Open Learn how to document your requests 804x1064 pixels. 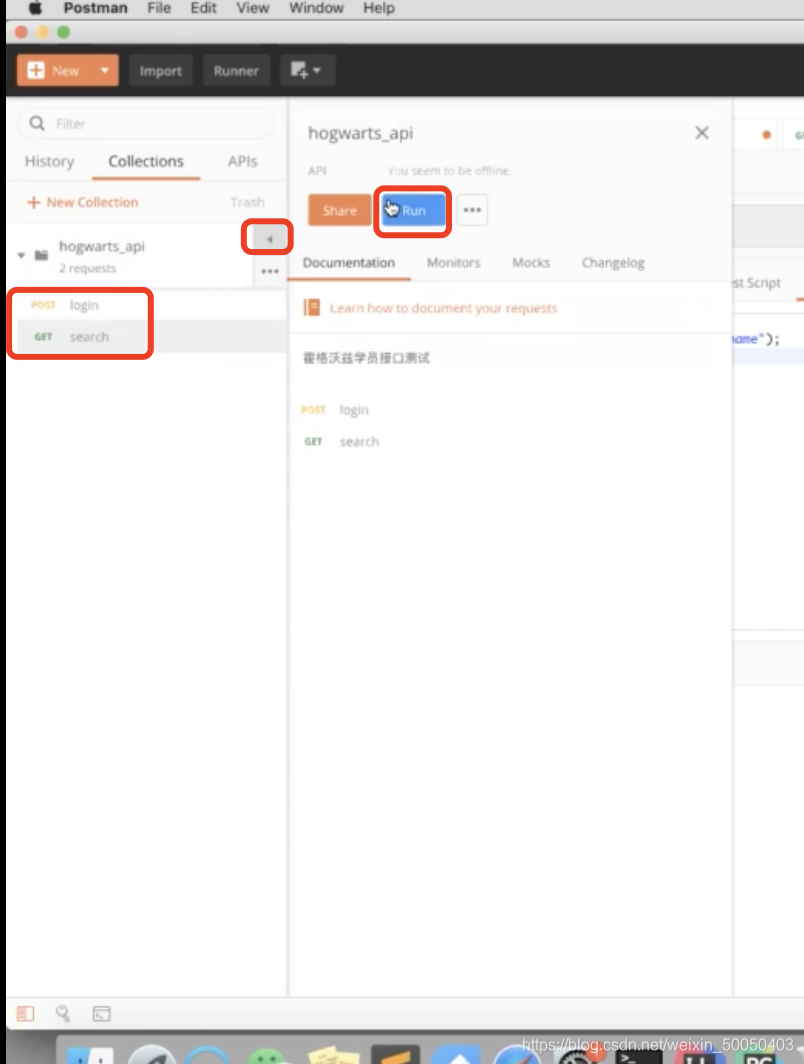coord(444,308)
